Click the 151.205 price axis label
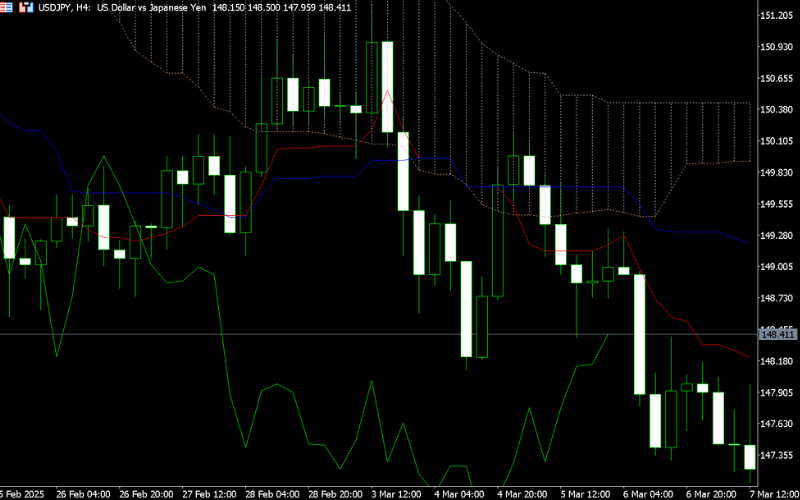Screen dimensions: 800x500 pos(778,16)
